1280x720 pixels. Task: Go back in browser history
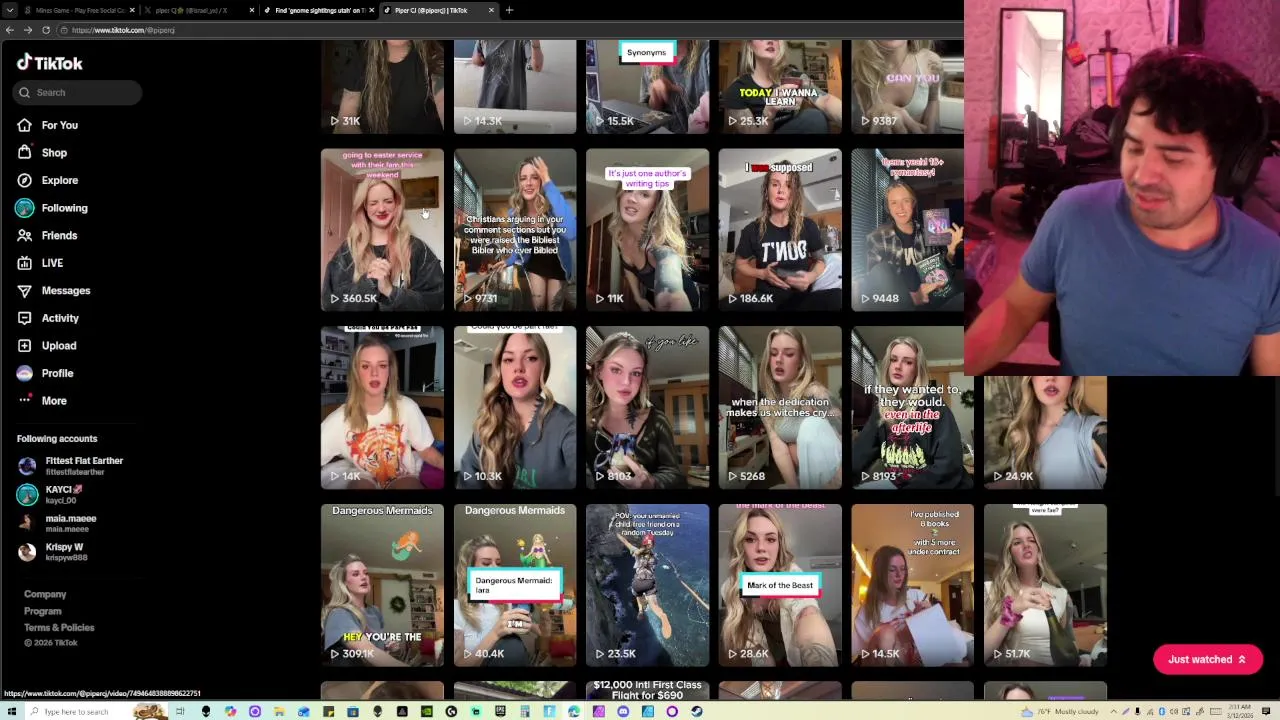click(10, 30)
